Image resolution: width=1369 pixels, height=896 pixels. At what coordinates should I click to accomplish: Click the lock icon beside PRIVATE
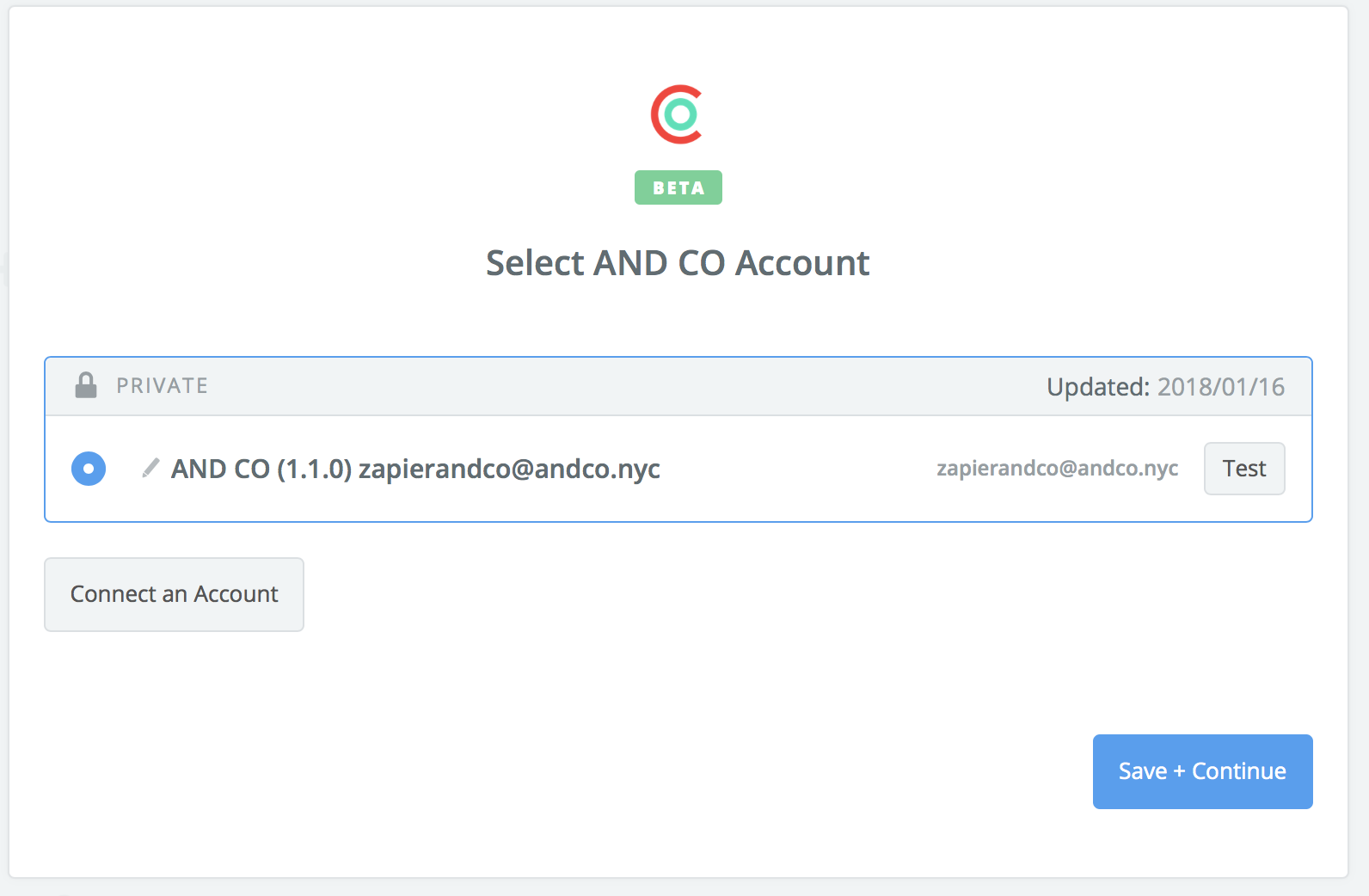86,385
